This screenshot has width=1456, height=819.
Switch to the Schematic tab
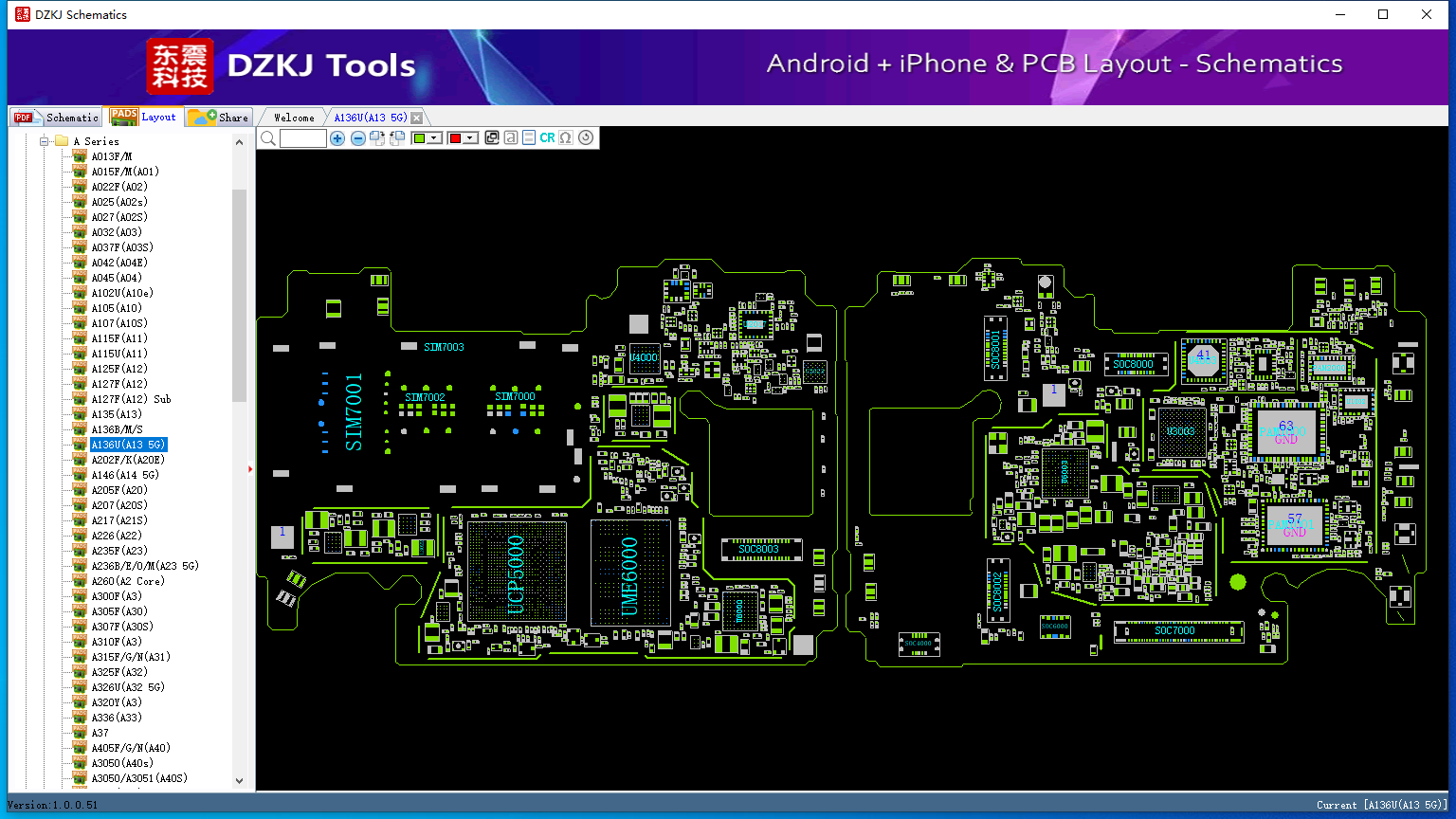coord(57,118)
